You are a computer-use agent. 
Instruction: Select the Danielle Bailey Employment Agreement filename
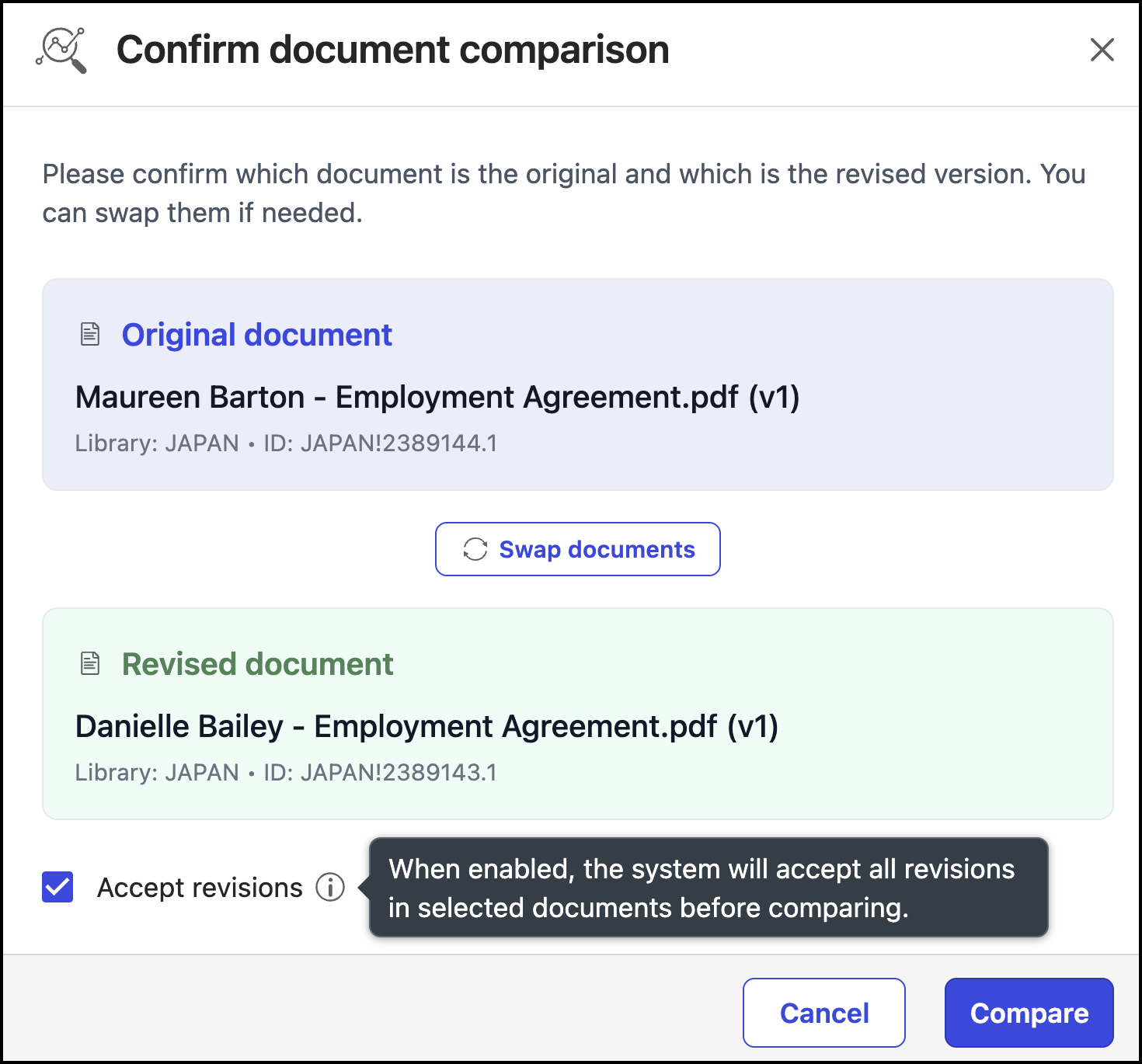tap(427, 727)
